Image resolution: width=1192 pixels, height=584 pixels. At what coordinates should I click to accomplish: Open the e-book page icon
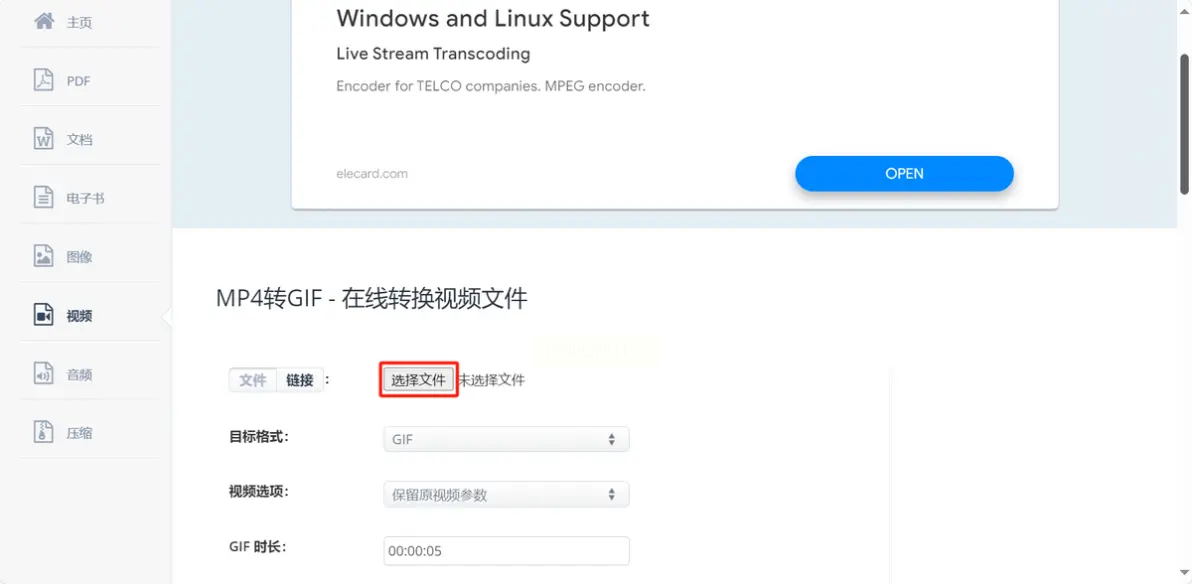click(x=43, y=197)
